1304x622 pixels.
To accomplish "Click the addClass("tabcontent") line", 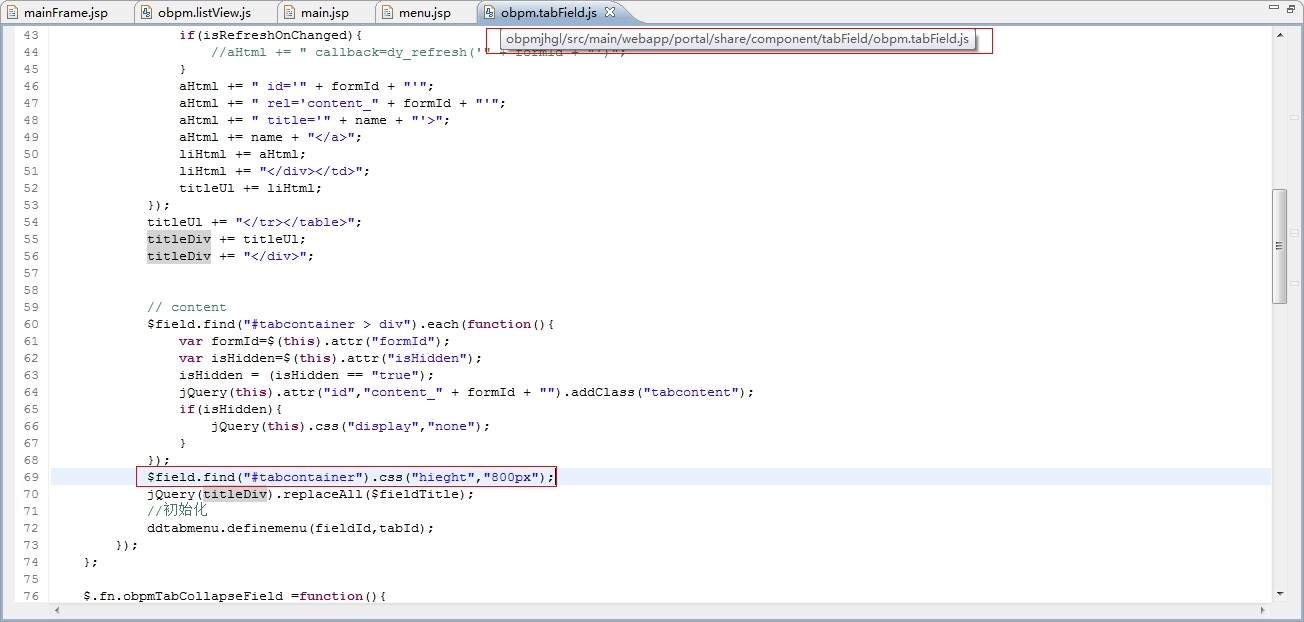I will 467,392.
